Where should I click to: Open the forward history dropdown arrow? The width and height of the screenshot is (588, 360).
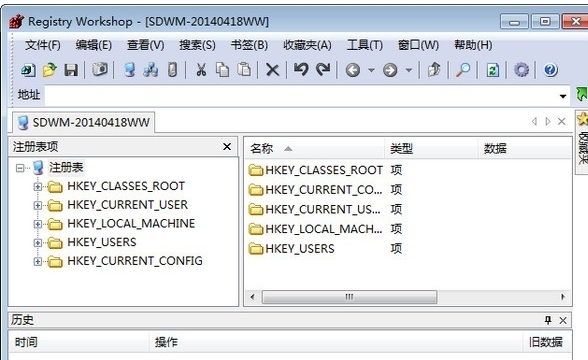pyautogui.click(x=409, y=70)
